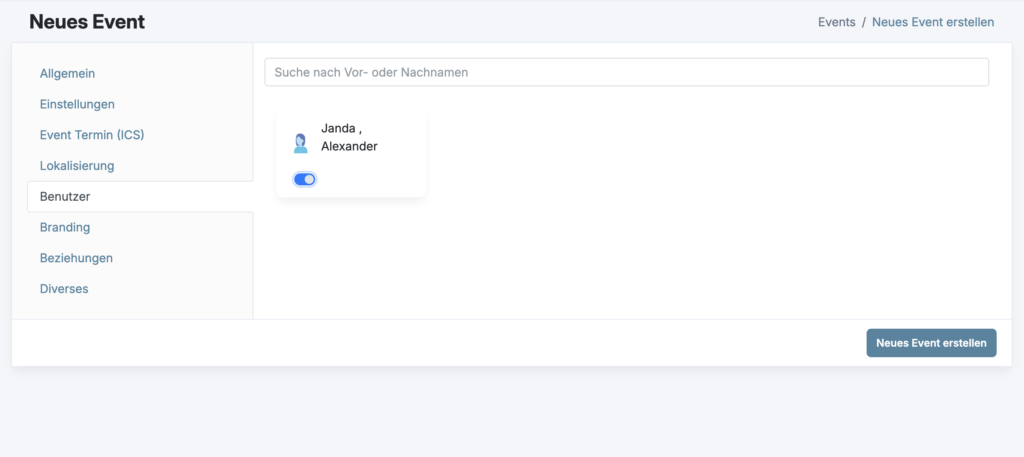This screenshot has height=457, width=1024.
Task: Click the empty footer bar left of the create button
Action: click(x=430, y=343)
